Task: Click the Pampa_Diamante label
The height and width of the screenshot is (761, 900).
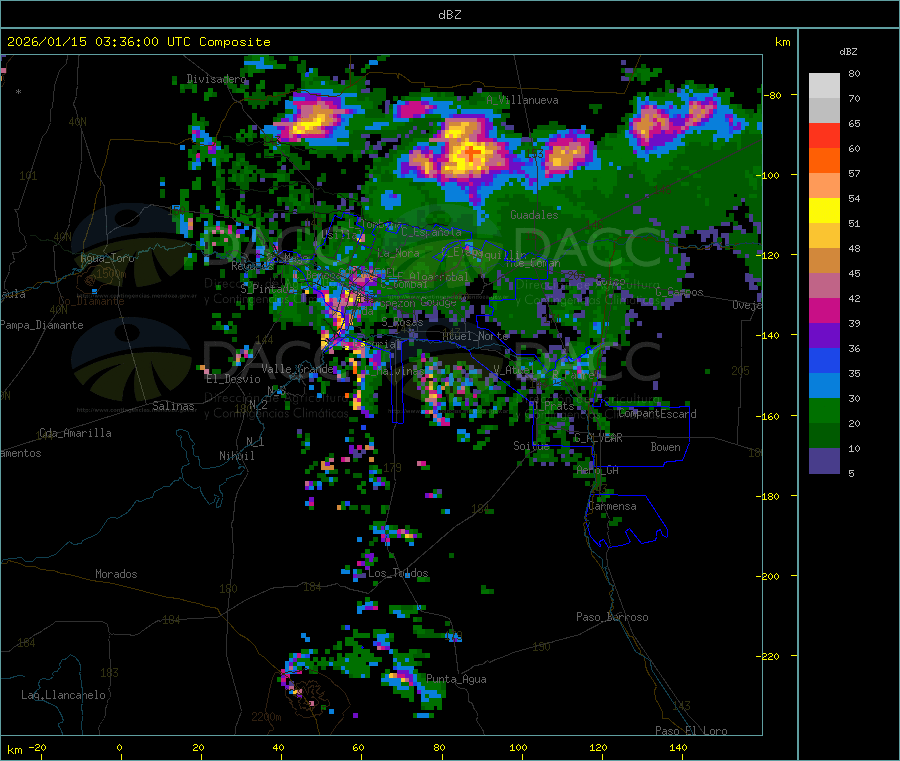Action: [42, 325]
